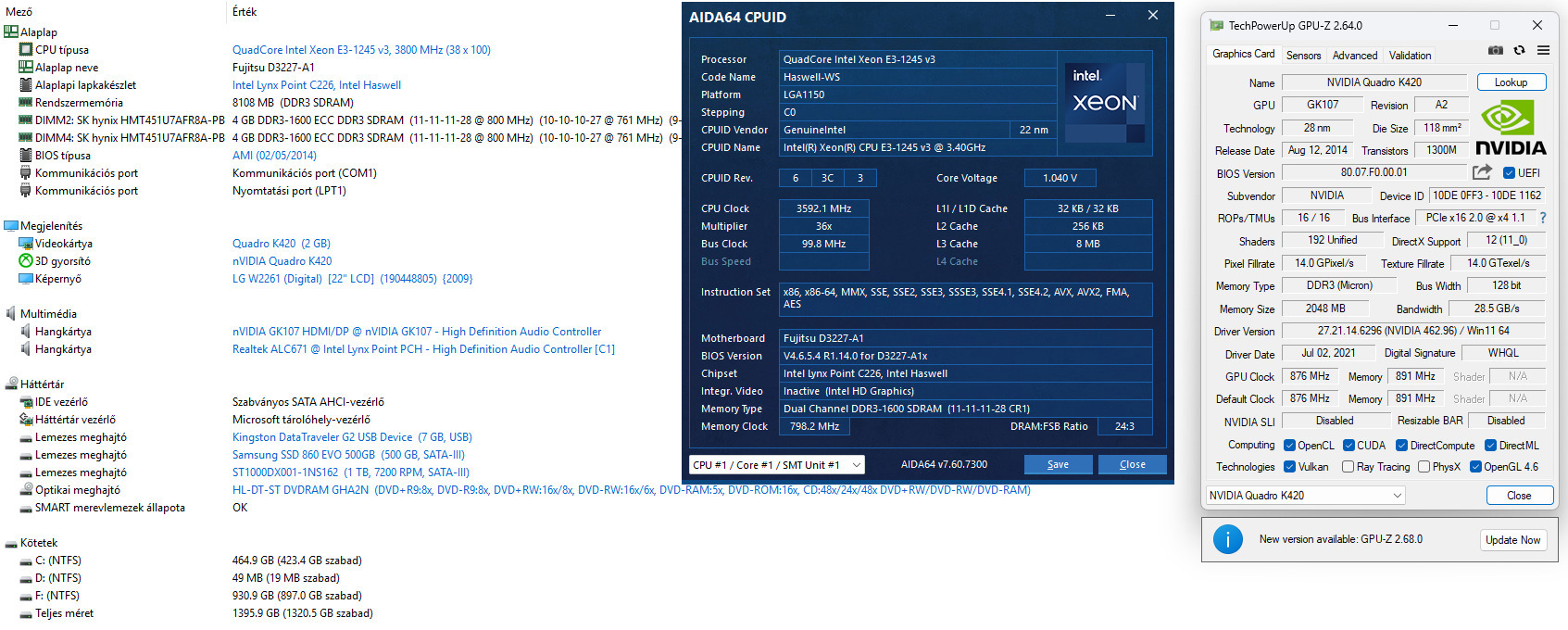1568x630 pixels.
Task: Toggle the CUDA checkbox
Action: (x=1348, y=446)
